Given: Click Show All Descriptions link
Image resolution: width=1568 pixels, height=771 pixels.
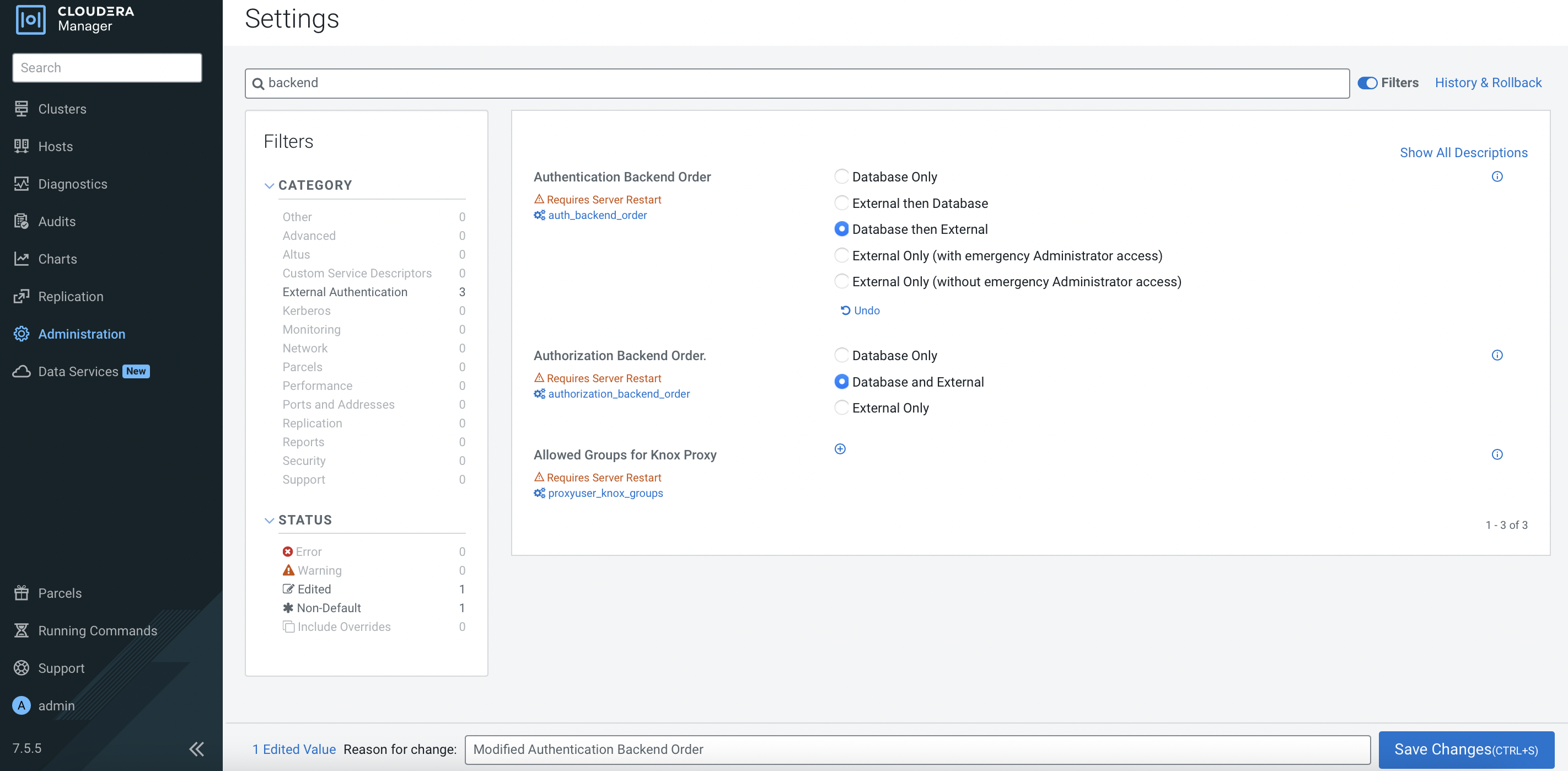Looking at the screenshot, I should coord(1463,152).
